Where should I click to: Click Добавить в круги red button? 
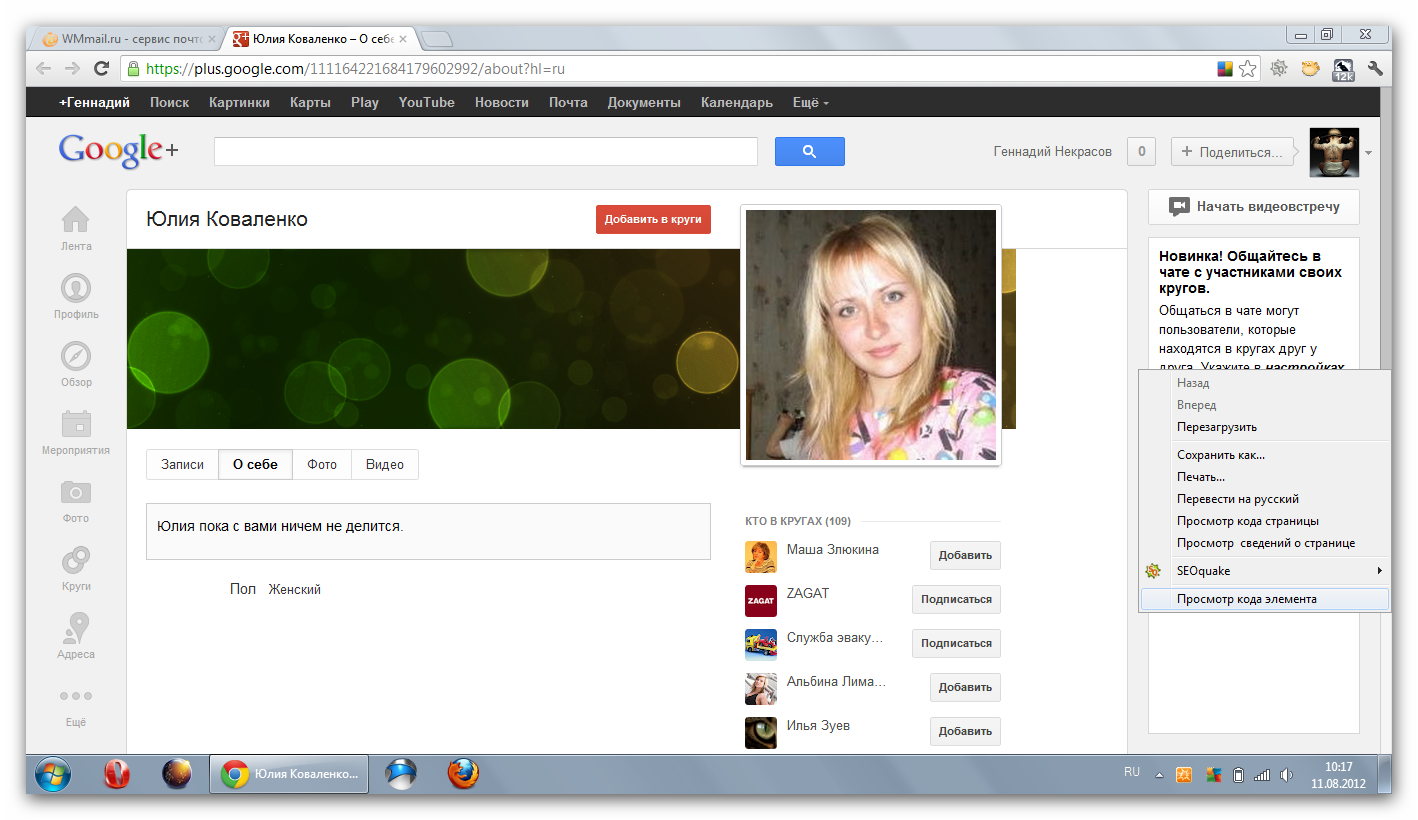point(653,219)
